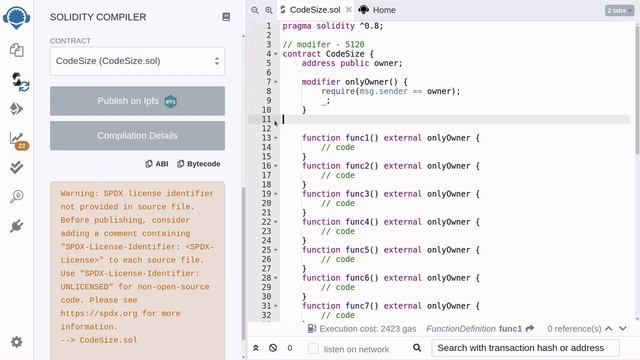This screenshot has width=640, height=360.
Task: Copy the ABI to clipboard
Action: [x=157, y=164]
